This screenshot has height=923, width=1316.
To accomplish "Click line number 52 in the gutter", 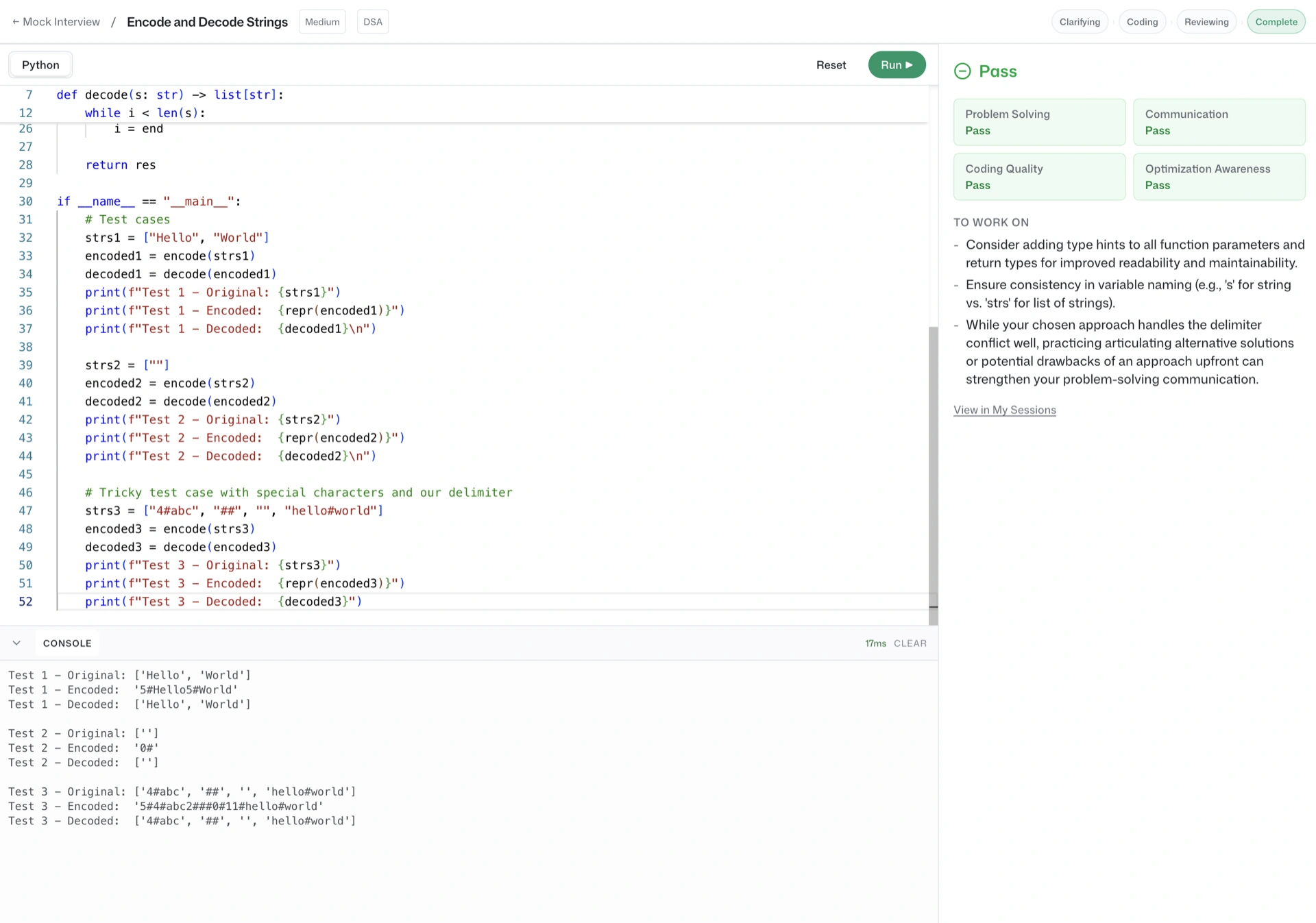I will (25, 602).
